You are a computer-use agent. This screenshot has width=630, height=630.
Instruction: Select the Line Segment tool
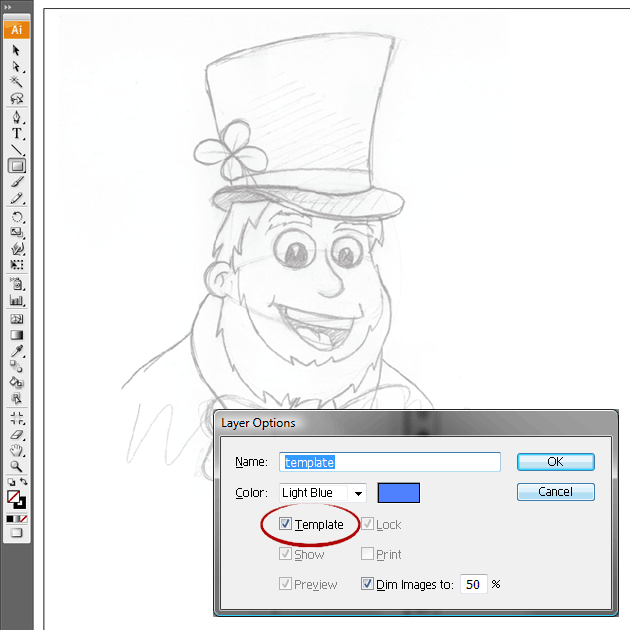16,149
